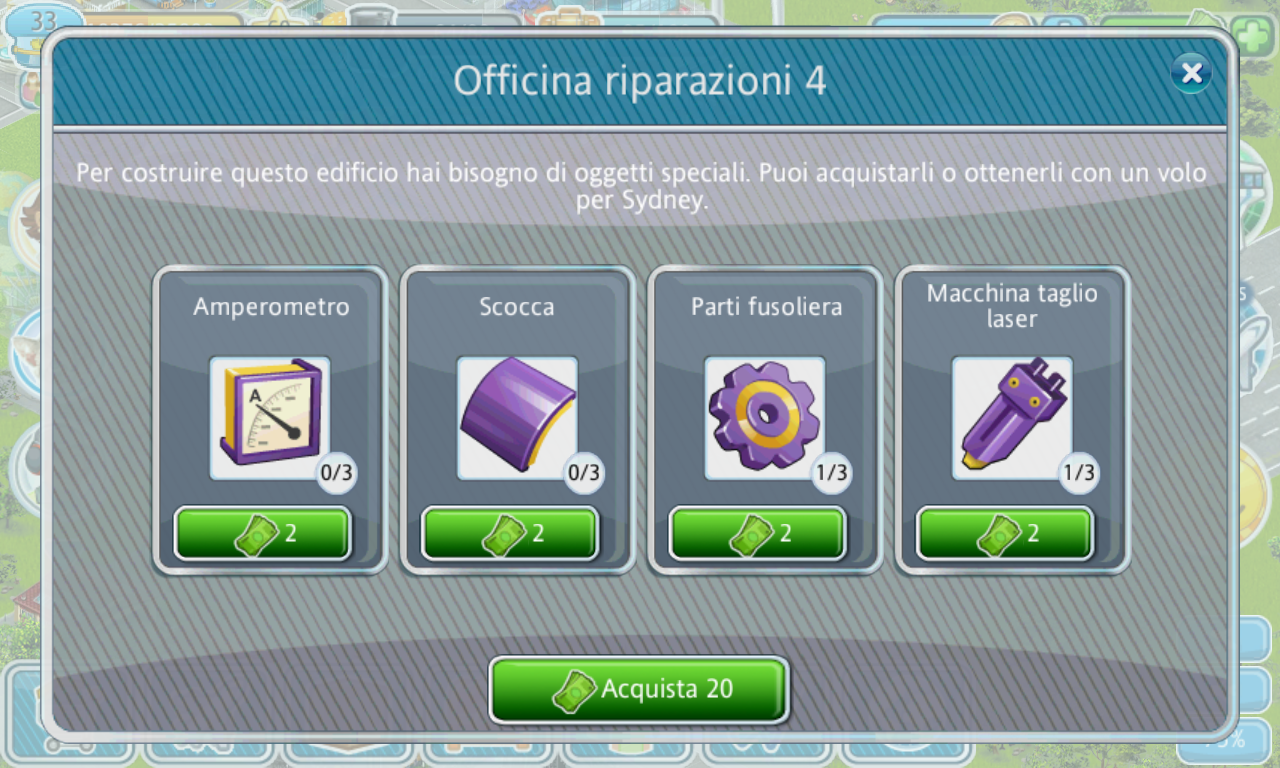
Task: Click the 1/3 counter on Parti fusoliera
Action: pos(832,473)
